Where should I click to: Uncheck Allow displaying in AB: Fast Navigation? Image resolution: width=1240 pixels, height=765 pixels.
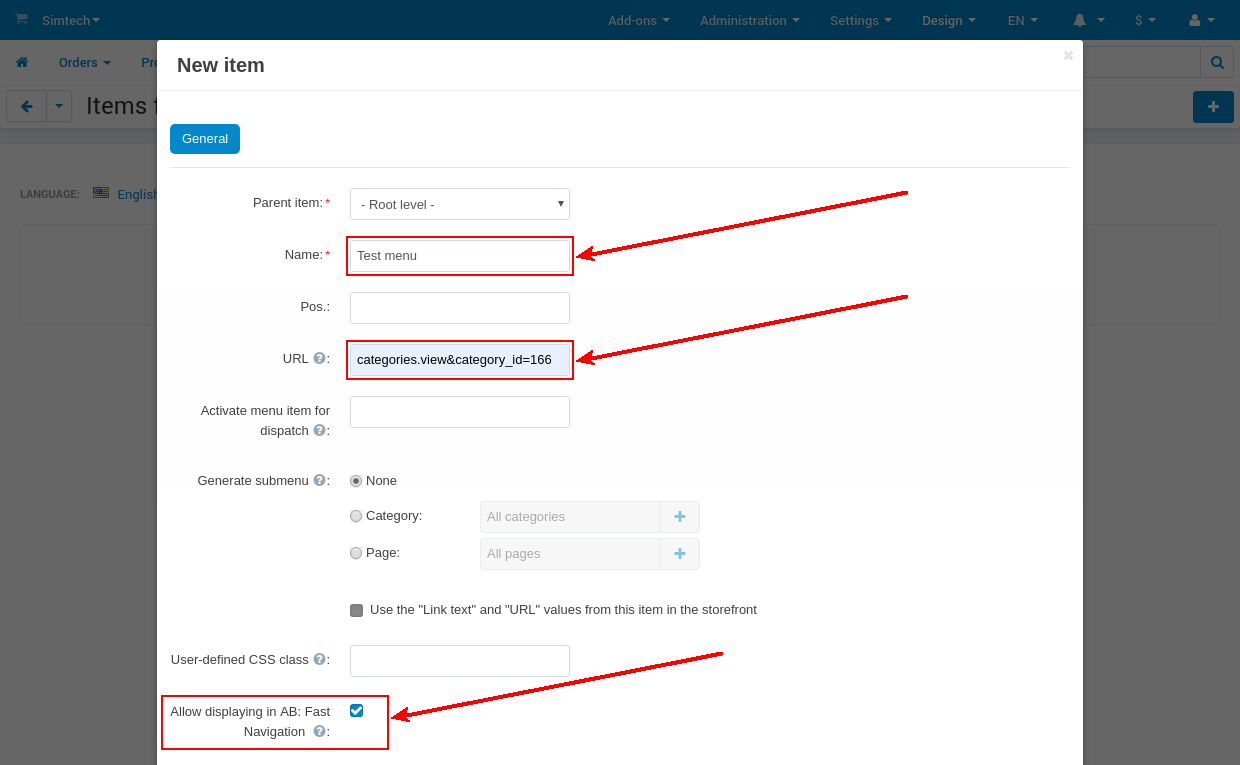click(357, 711)
